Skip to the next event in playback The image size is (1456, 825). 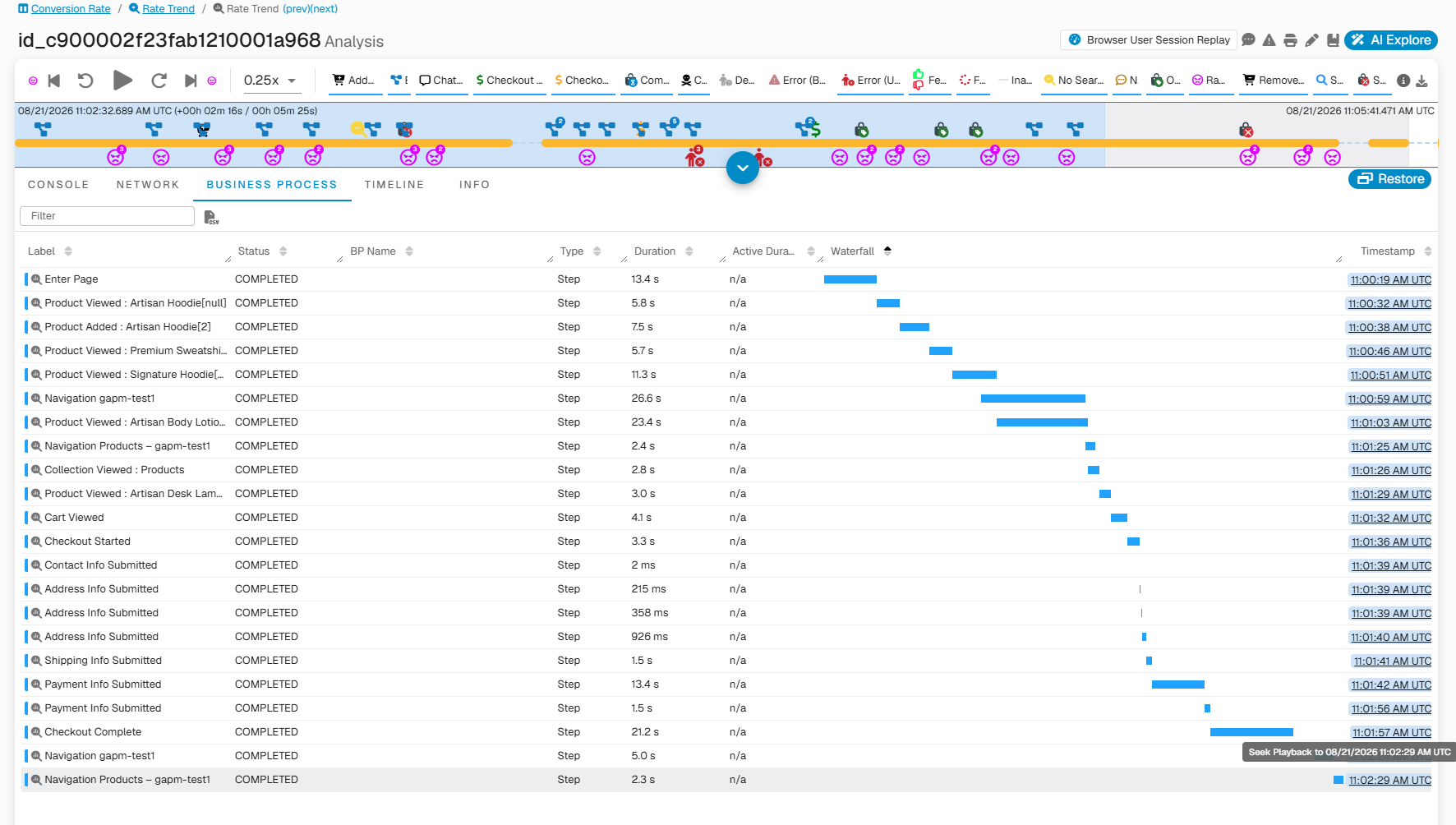[191, 81]
